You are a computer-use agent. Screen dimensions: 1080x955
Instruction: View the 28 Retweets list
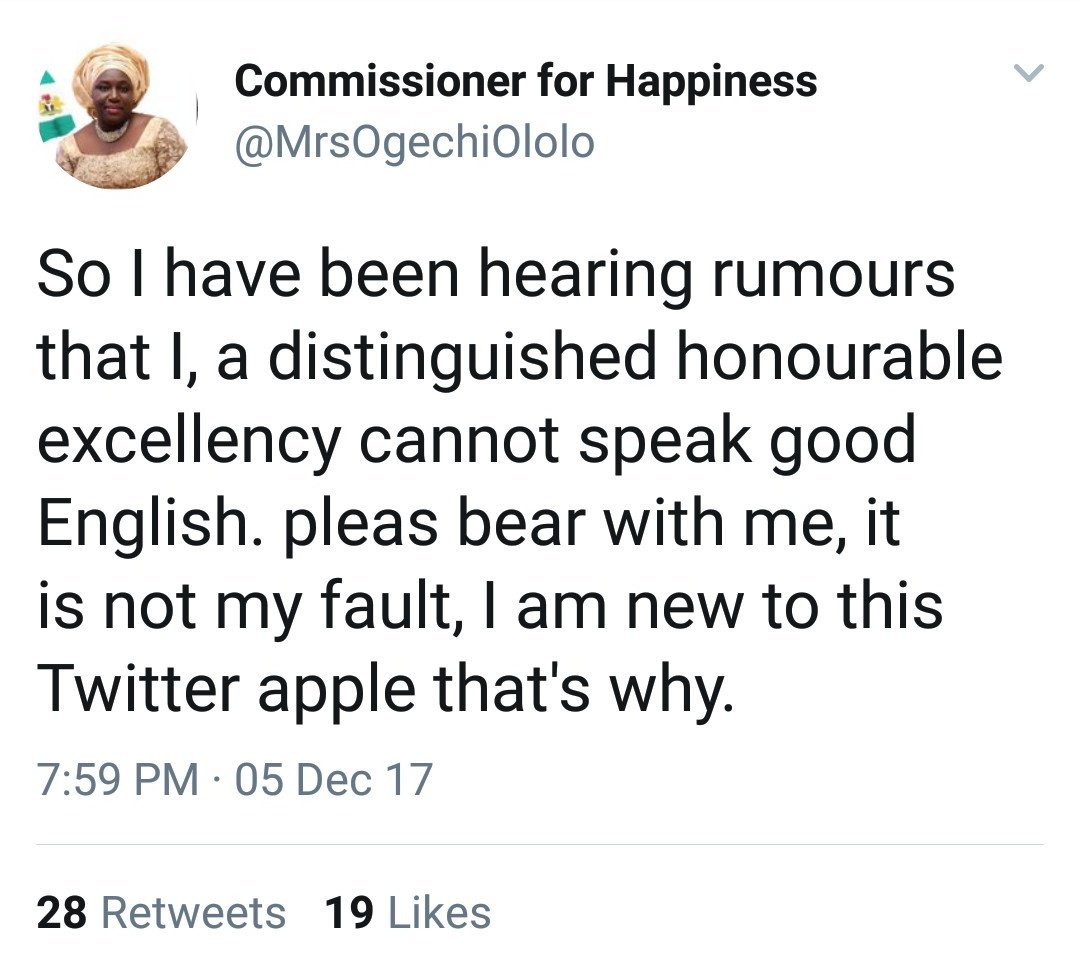[x=161, y=913]
